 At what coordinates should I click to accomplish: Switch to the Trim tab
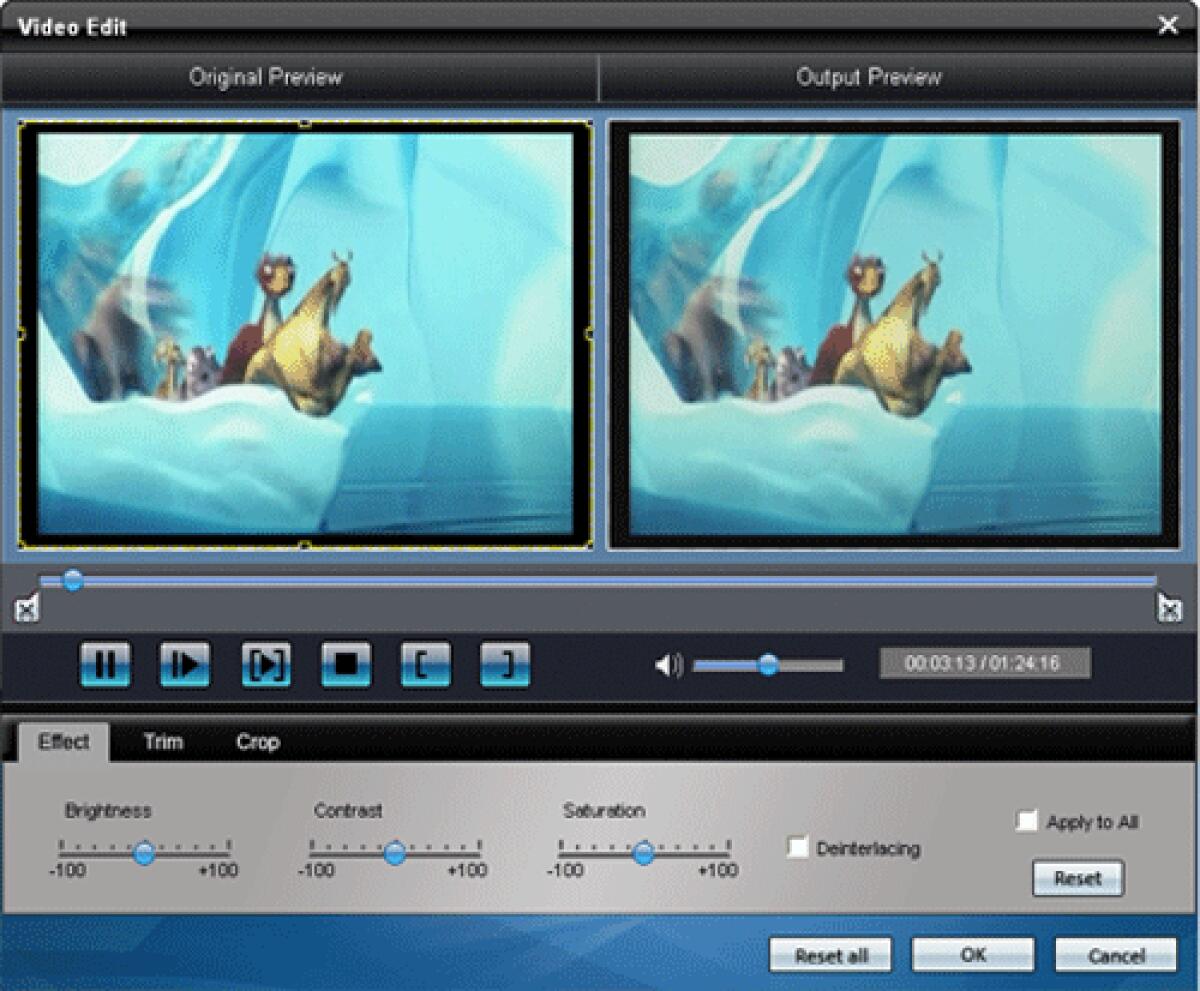pos(162,742)
